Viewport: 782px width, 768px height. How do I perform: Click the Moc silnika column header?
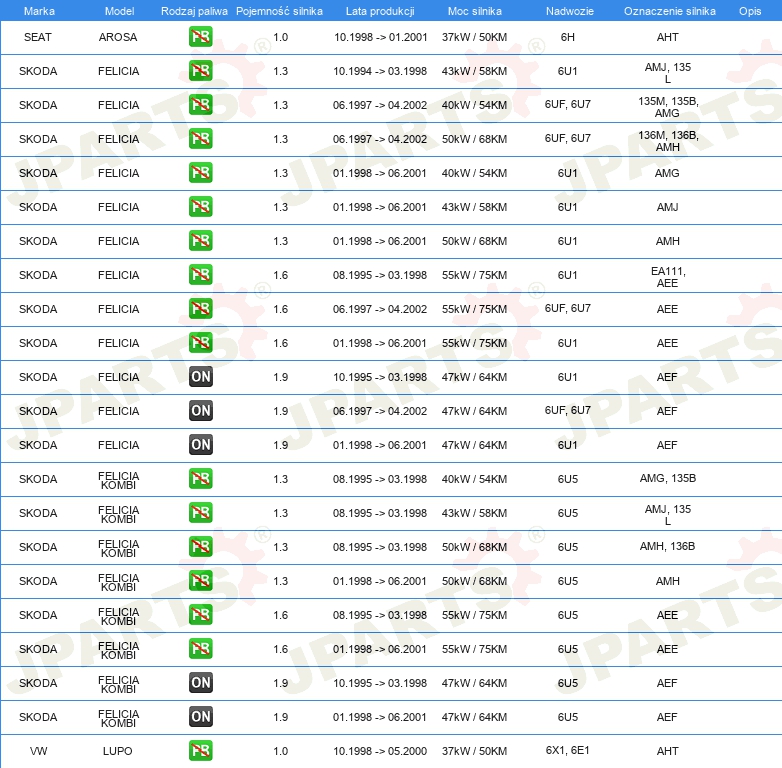474,11
